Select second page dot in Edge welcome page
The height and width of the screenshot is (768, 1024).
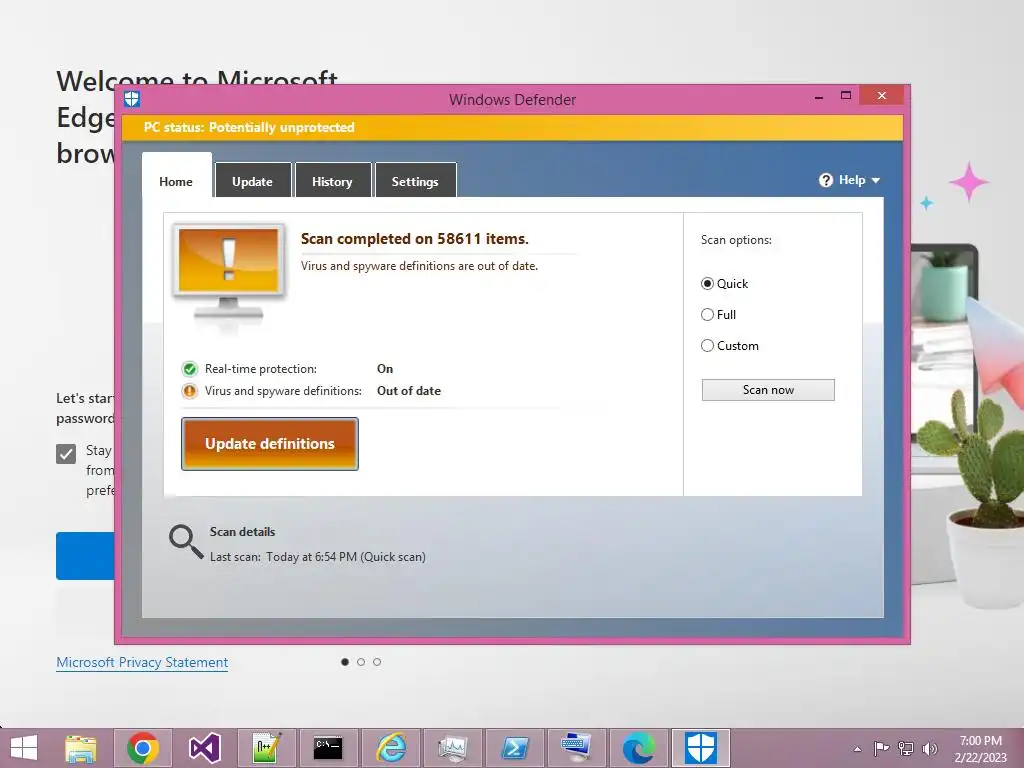[x=361, y=662]
